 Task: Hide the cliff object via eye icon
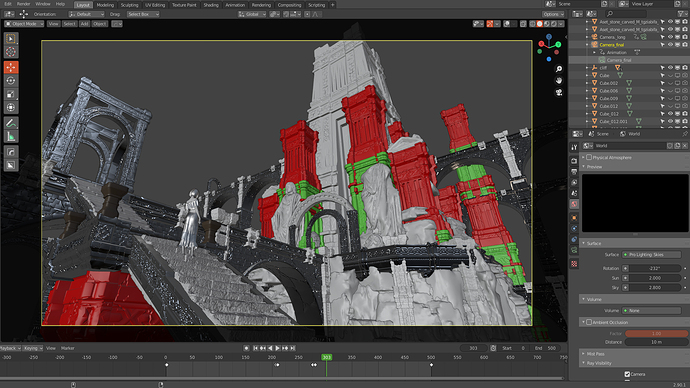point(670,68)
